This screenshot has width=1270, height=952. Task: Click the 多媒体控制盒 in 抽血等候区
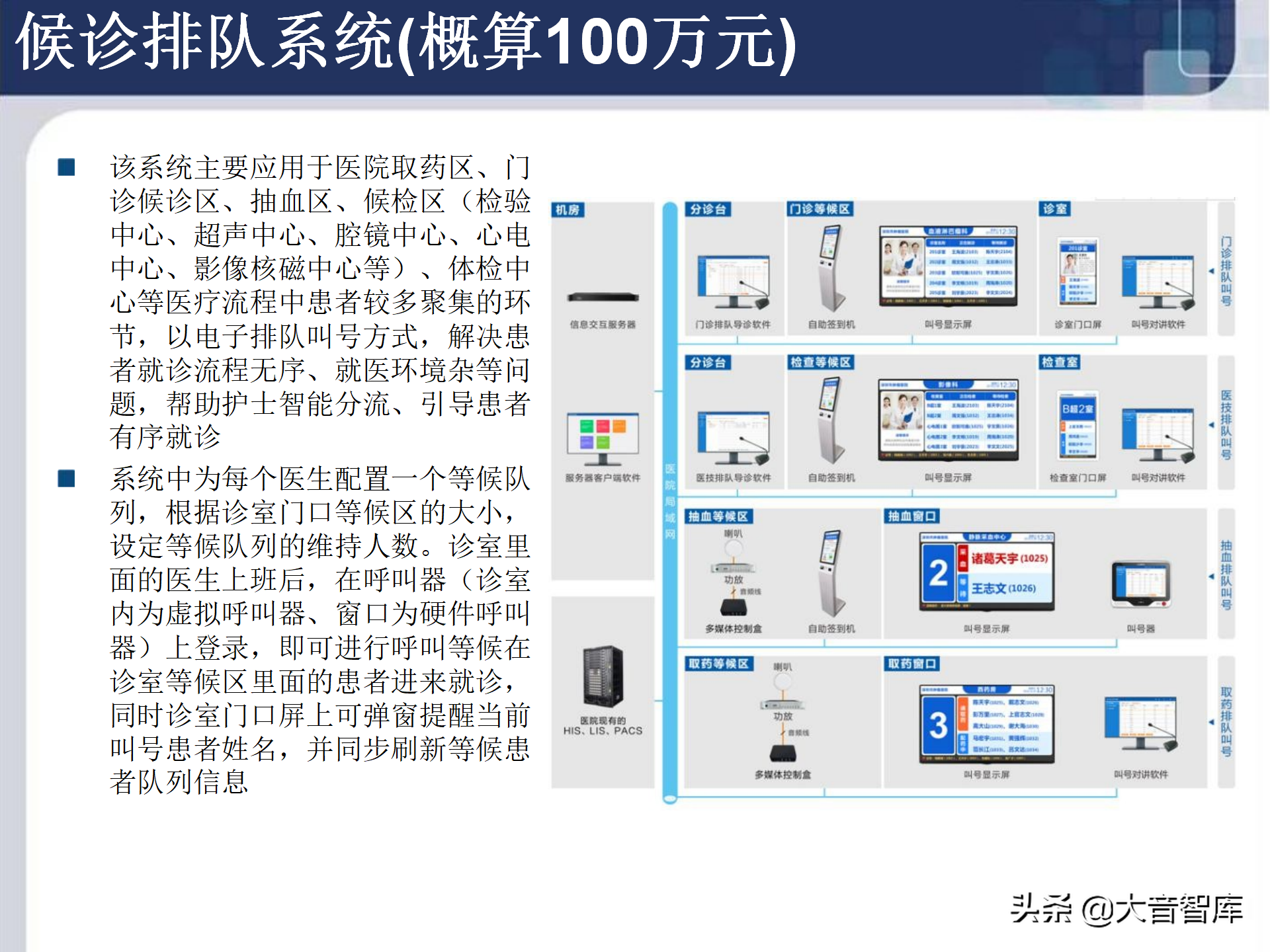(733, 607)
